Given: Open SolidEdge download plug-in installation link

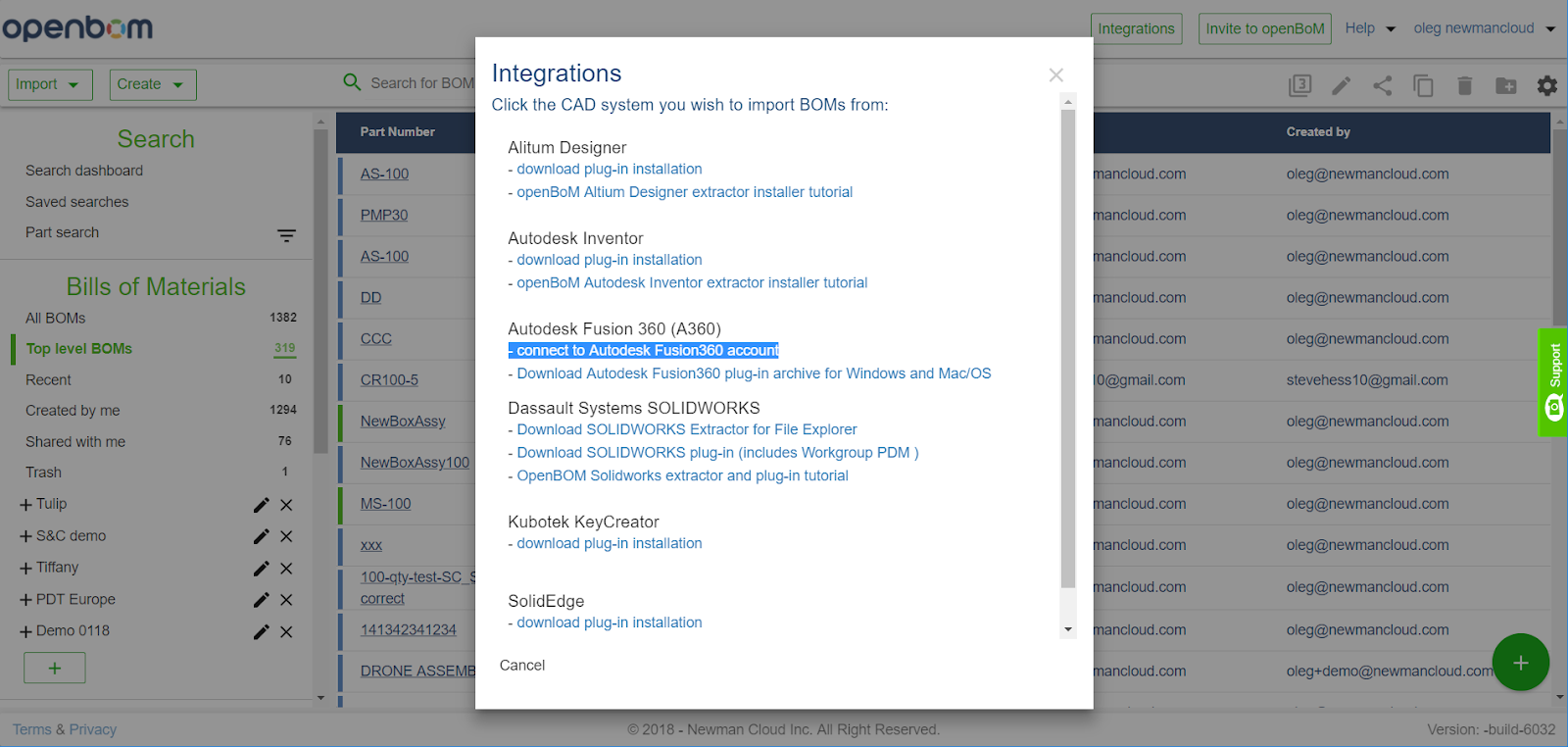Looking at the screenshot, I should [609, 622].
